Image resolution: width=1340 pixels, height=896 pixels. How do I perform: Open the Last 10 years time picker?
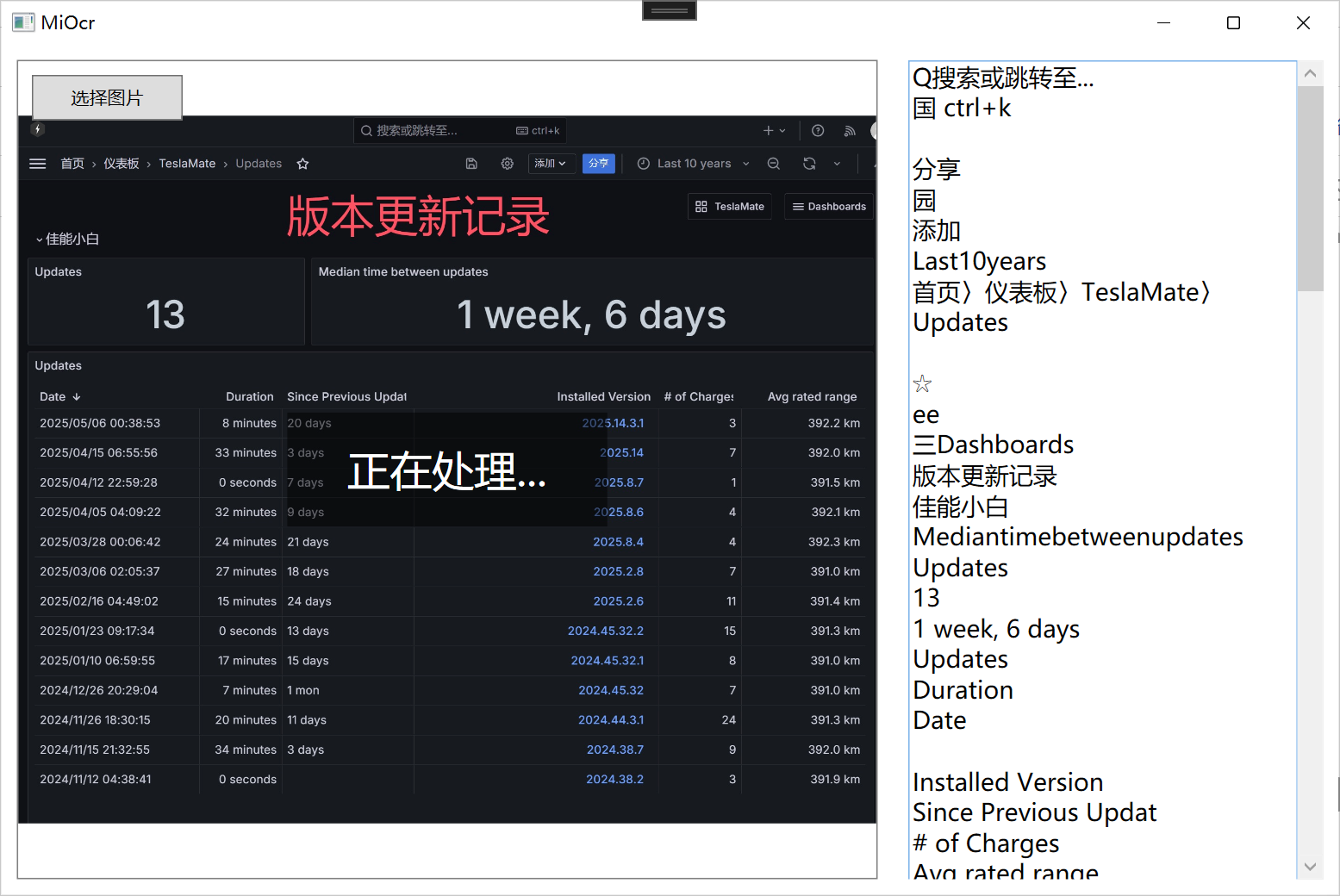[694, 164]
